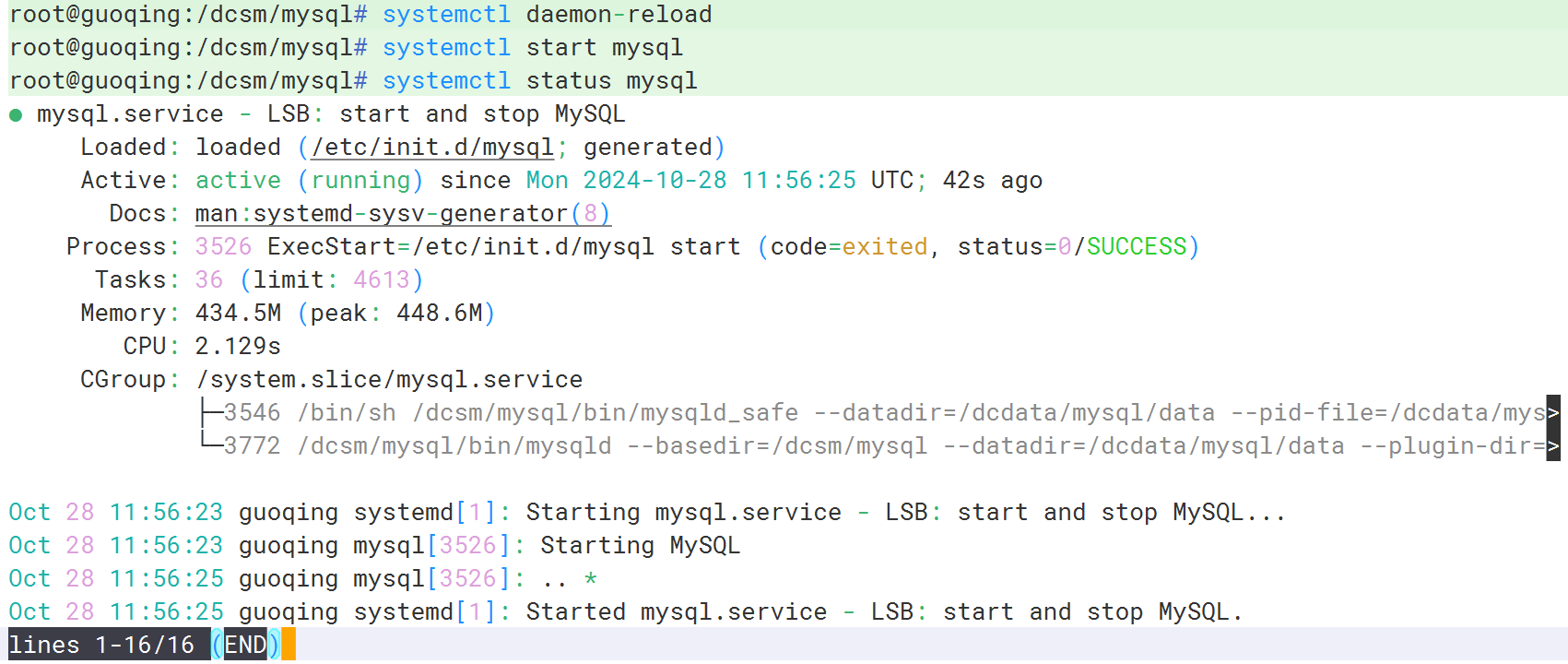Click the orange cursor block after END

[x=289, y=645]
